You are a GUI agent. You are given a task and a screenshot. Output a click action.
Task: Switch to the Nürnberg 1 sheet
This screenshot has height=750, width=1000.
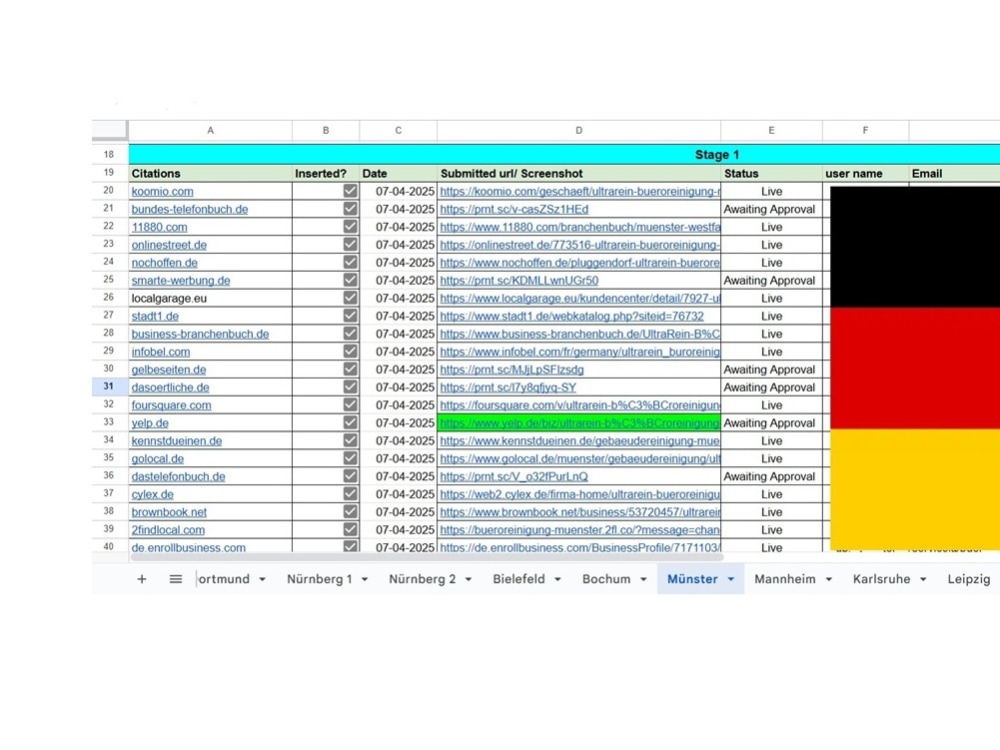[319, 579]
